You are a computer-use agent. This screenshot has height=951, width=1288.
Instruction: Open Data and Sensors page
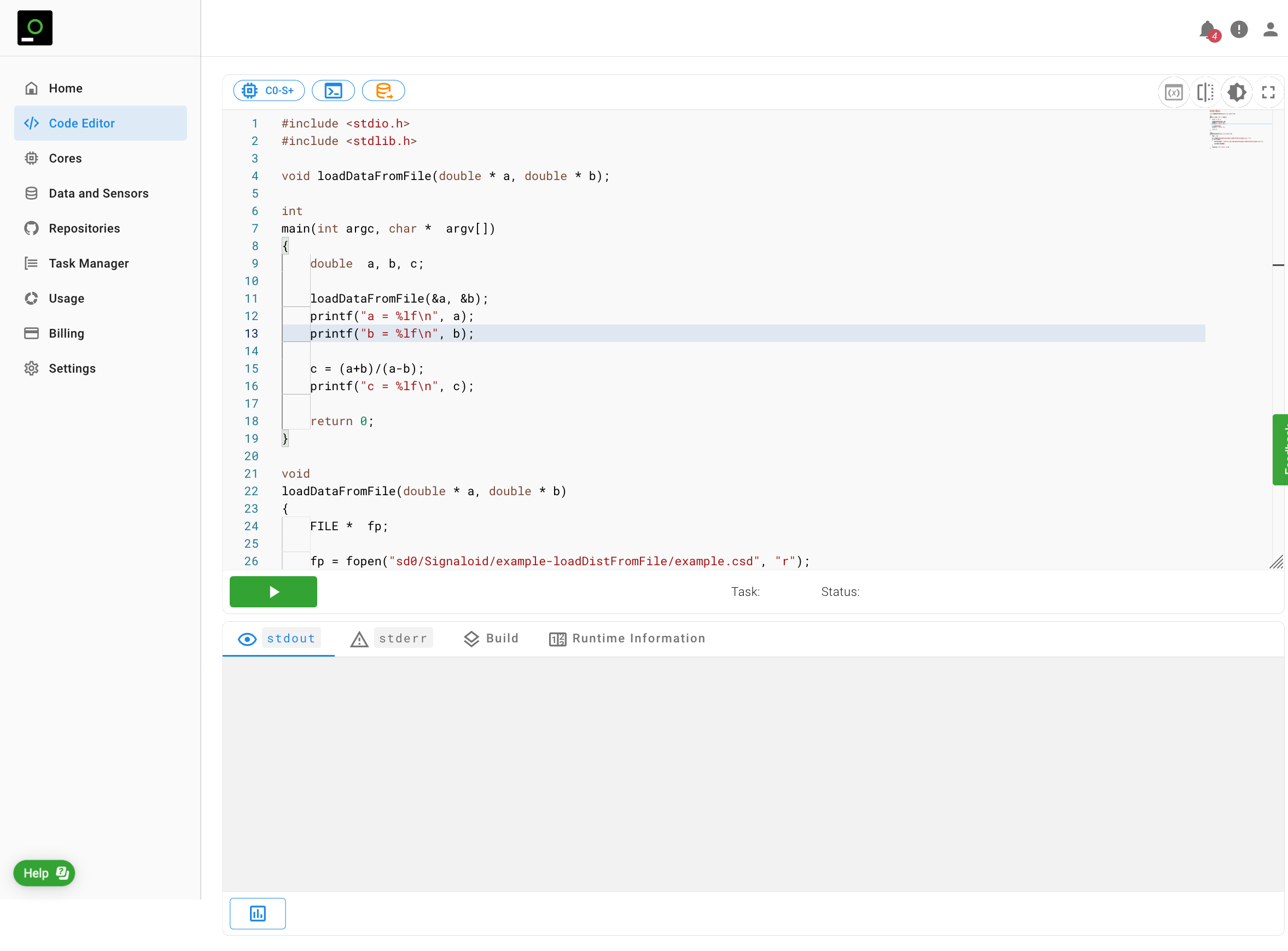[x=98, y=193]
